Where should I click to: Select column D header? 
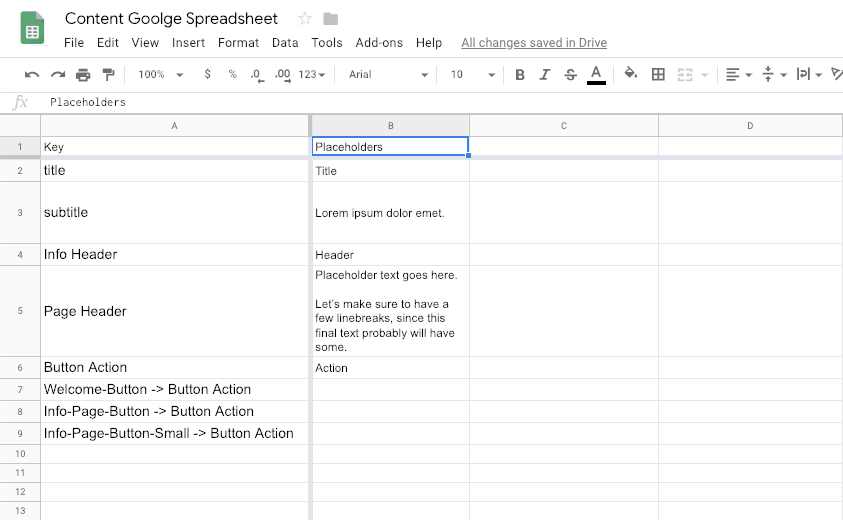[x=751, y=126]
